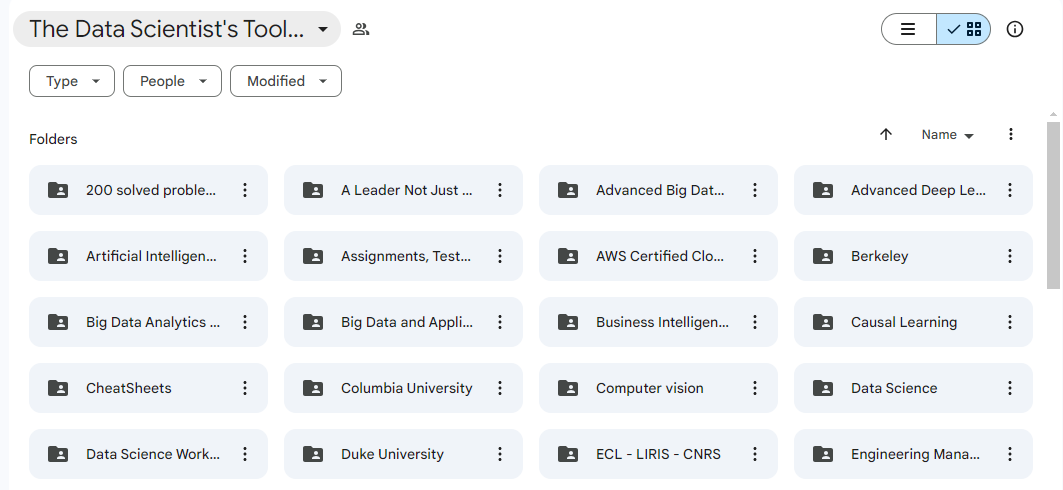Open more actions for AWS Certified Cloud folder

[x=755, y=256]
